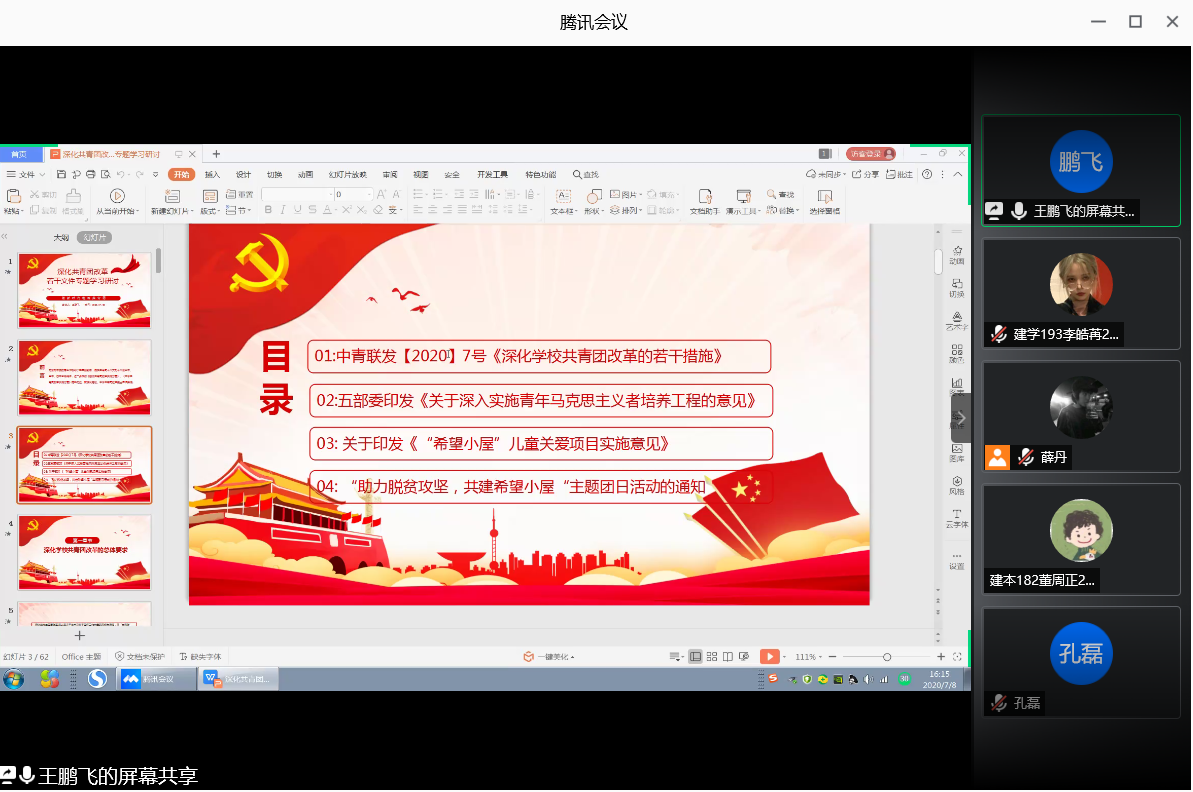Collapse the ribbon with the chevron arrow
The width and height of the screenshot is (1193, 792).
pos(958,174)
